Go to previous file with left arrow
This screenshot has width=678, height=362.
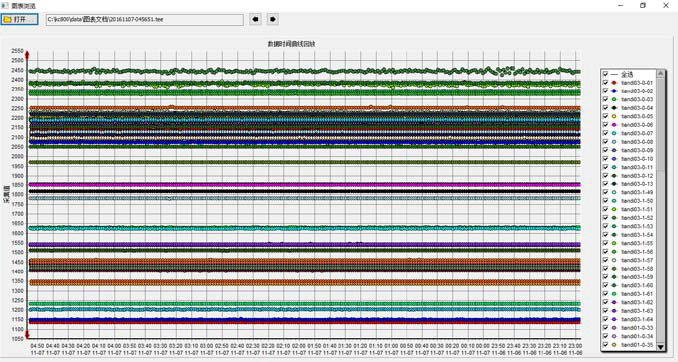point(256,19)
